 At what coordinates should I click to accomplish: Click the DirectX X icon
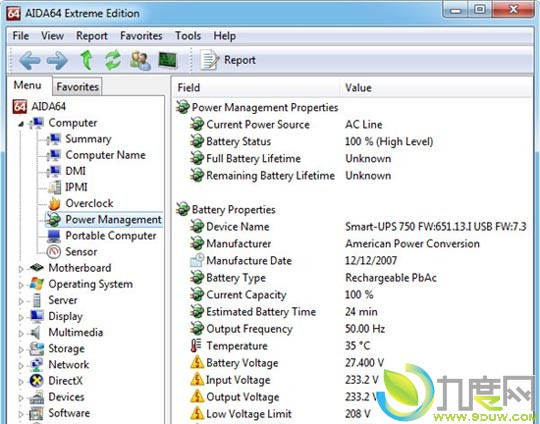pyautogui.click(x=37, y=381)
